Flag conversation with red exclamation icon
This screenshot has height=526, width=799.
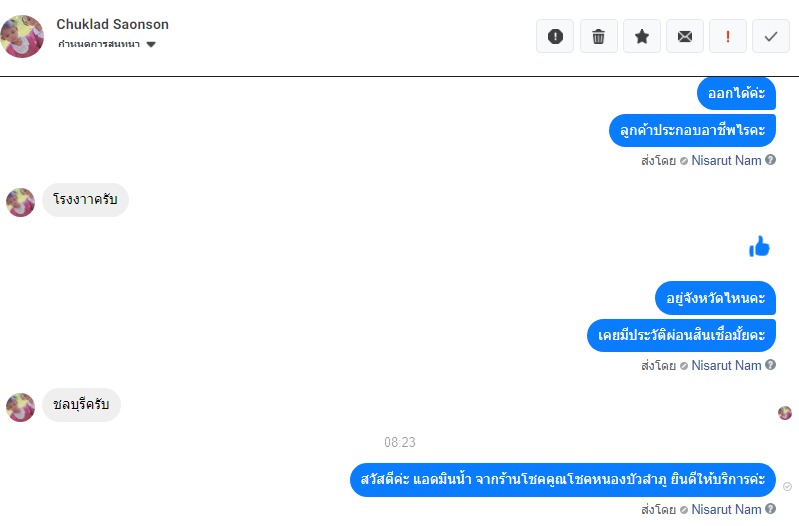(x=728, y=36)
